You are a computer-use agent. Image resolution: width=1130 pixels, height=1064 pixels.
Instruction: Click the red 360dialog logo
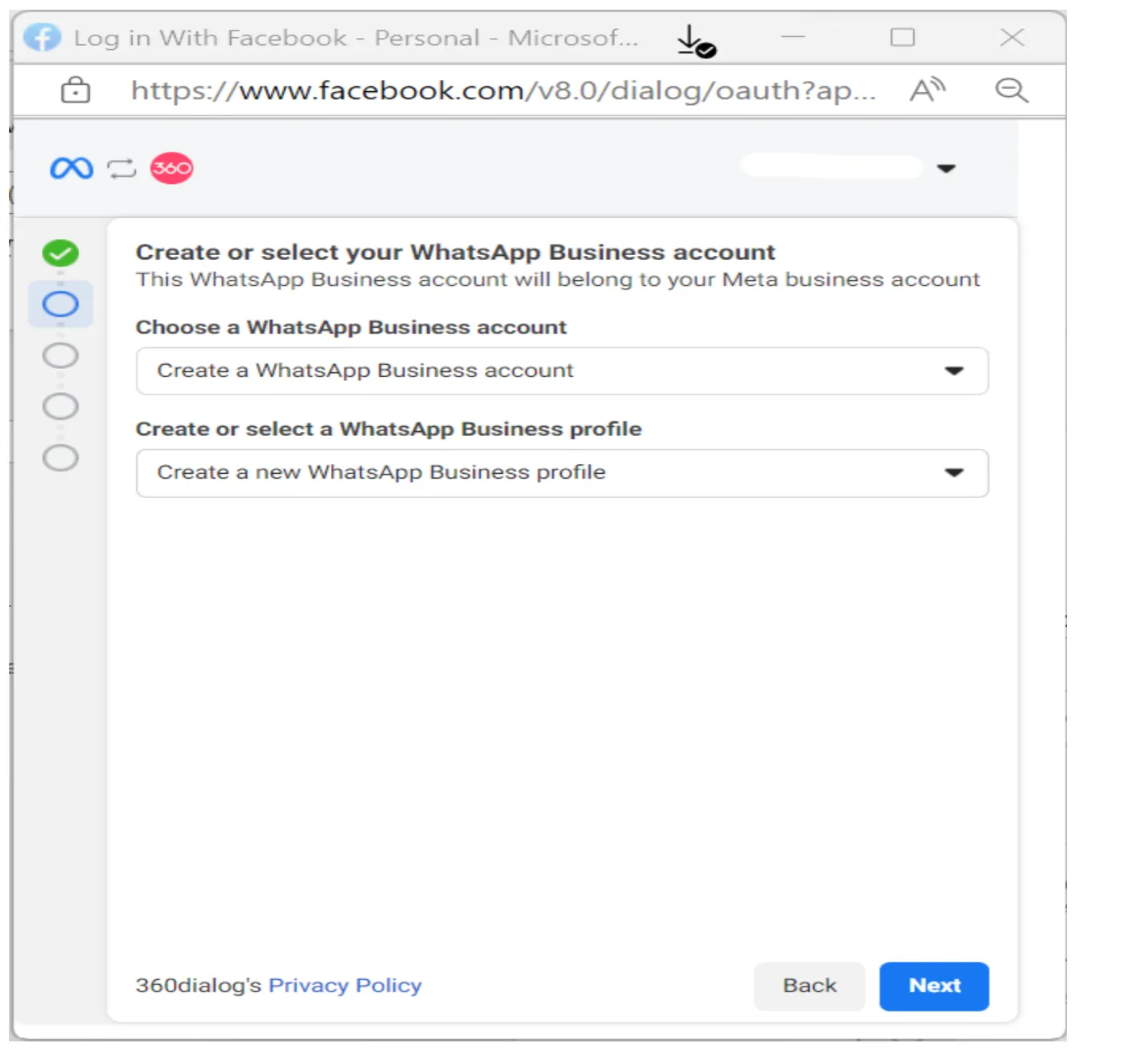click(x=172, y=168)
